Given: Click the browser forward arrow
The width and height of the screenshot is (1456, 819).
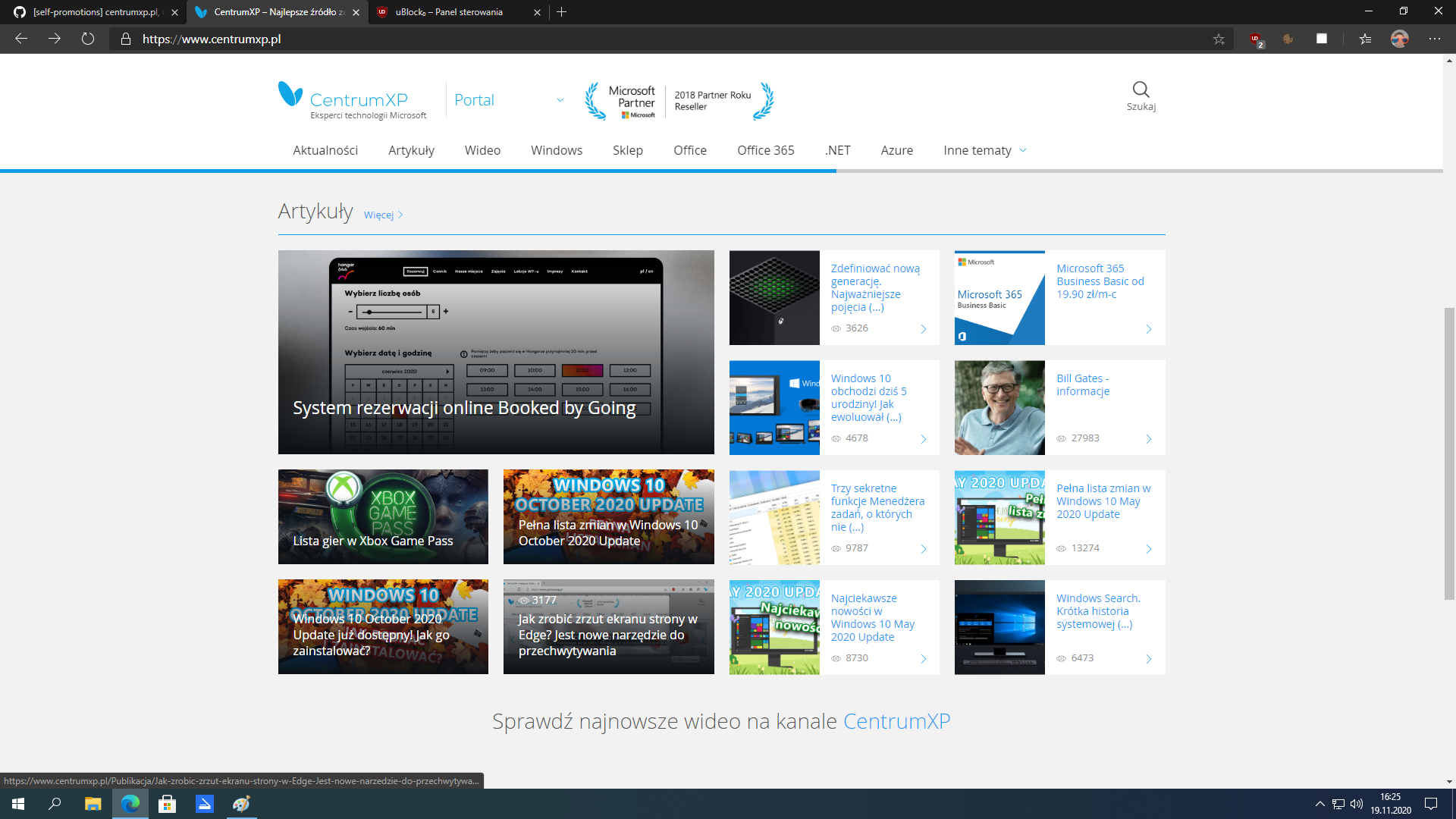Looking at the screenshot, I should click(x=55, y=39).
